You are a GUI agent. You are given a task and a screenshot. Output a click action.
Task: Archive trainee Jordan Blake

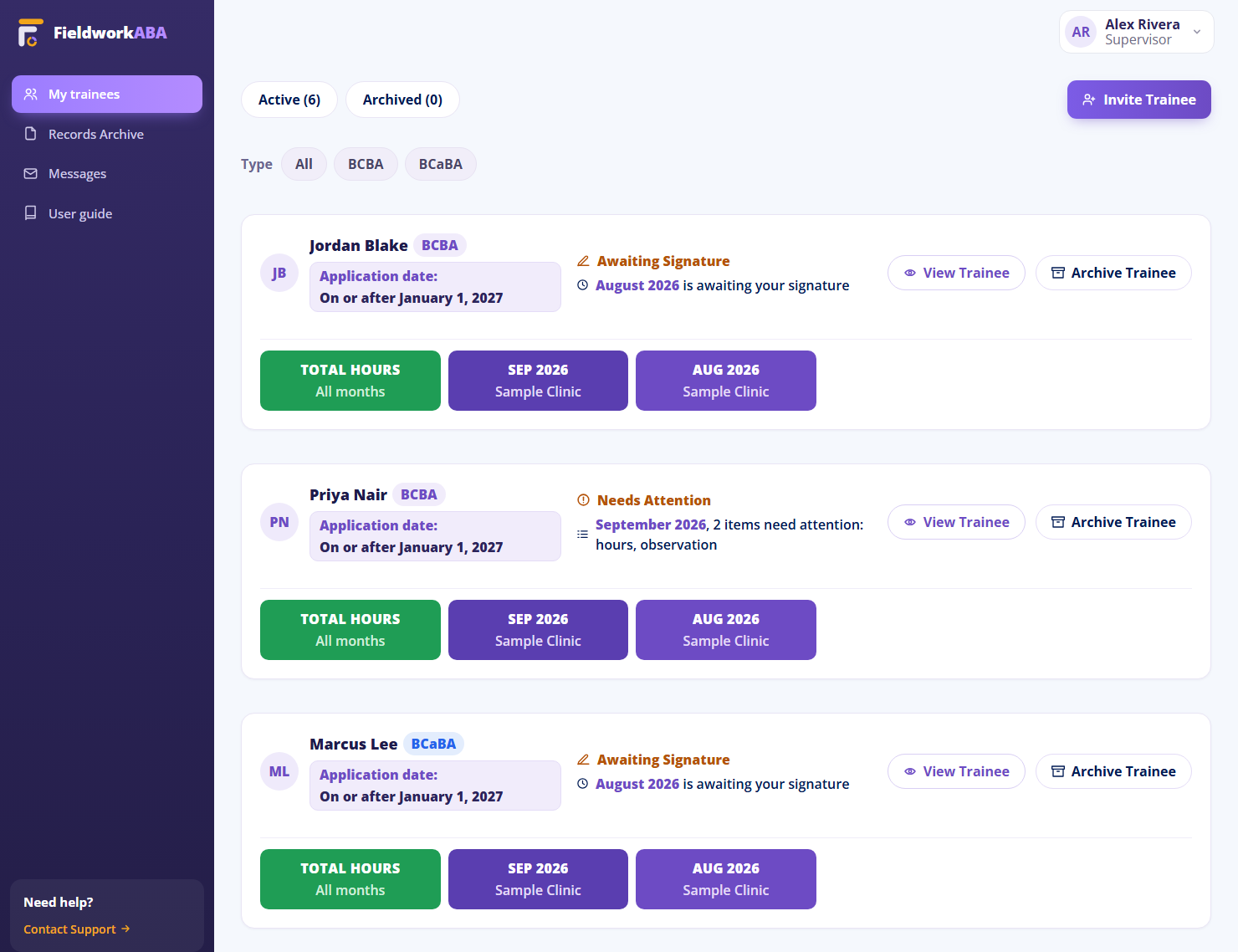click(1113, 273)
